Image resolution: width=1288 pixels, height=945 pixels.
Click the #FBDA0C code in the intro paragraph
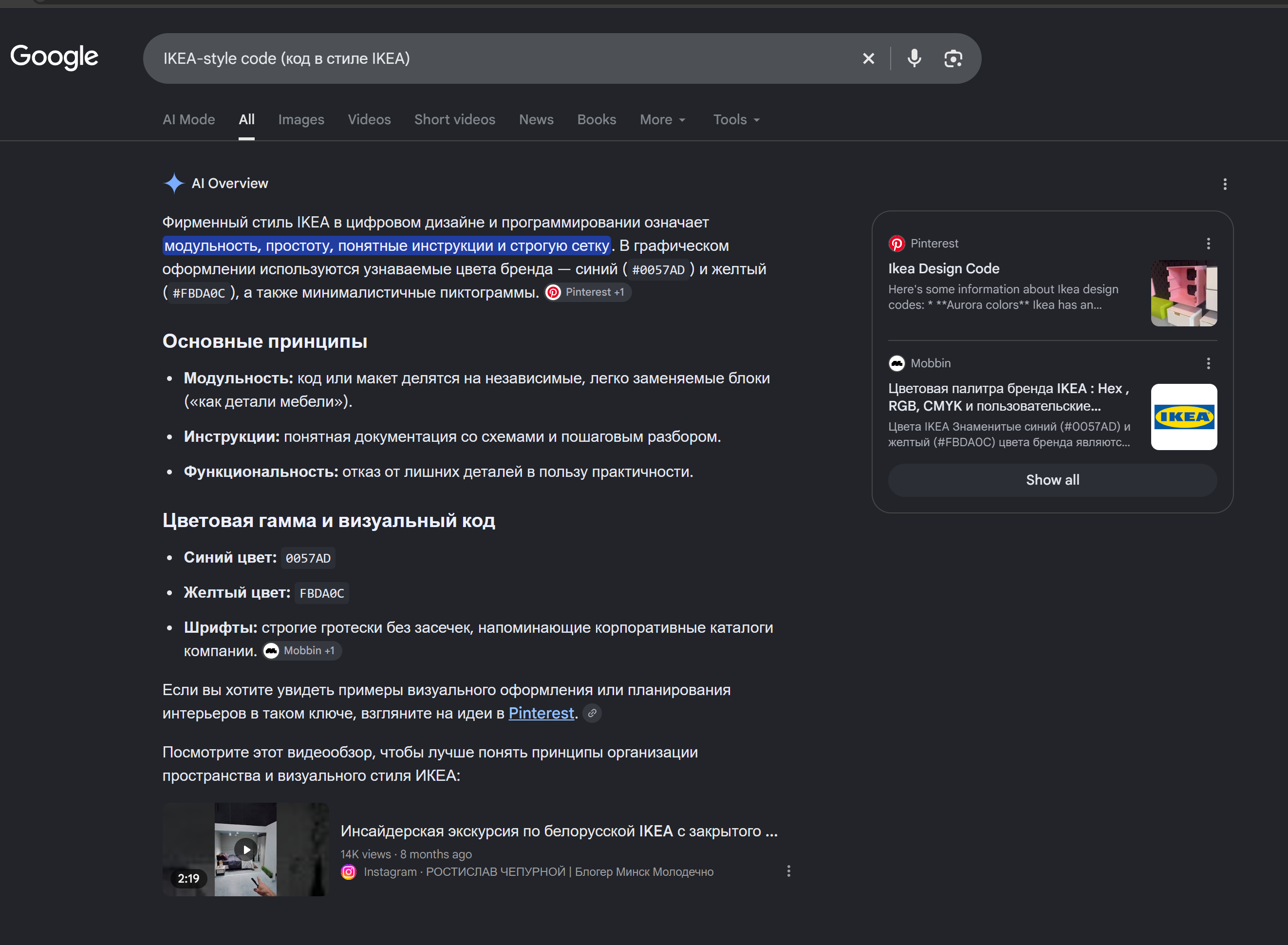click(199, 293)
